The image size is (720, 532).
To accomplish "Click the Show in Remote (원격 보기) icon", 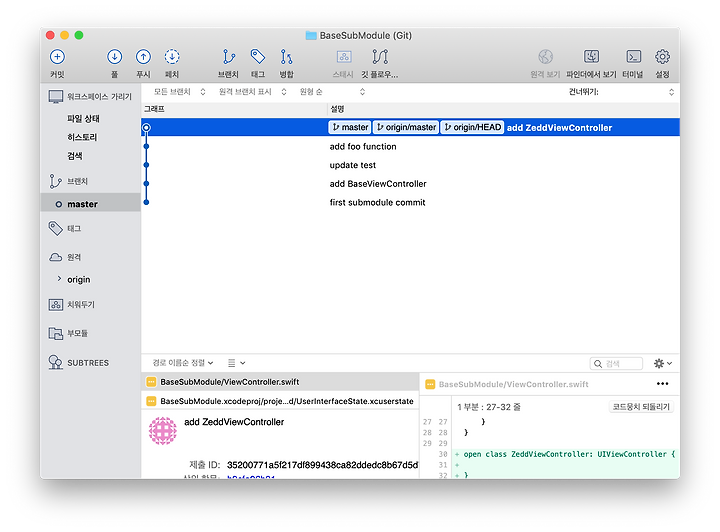I will tap(545, 57).
